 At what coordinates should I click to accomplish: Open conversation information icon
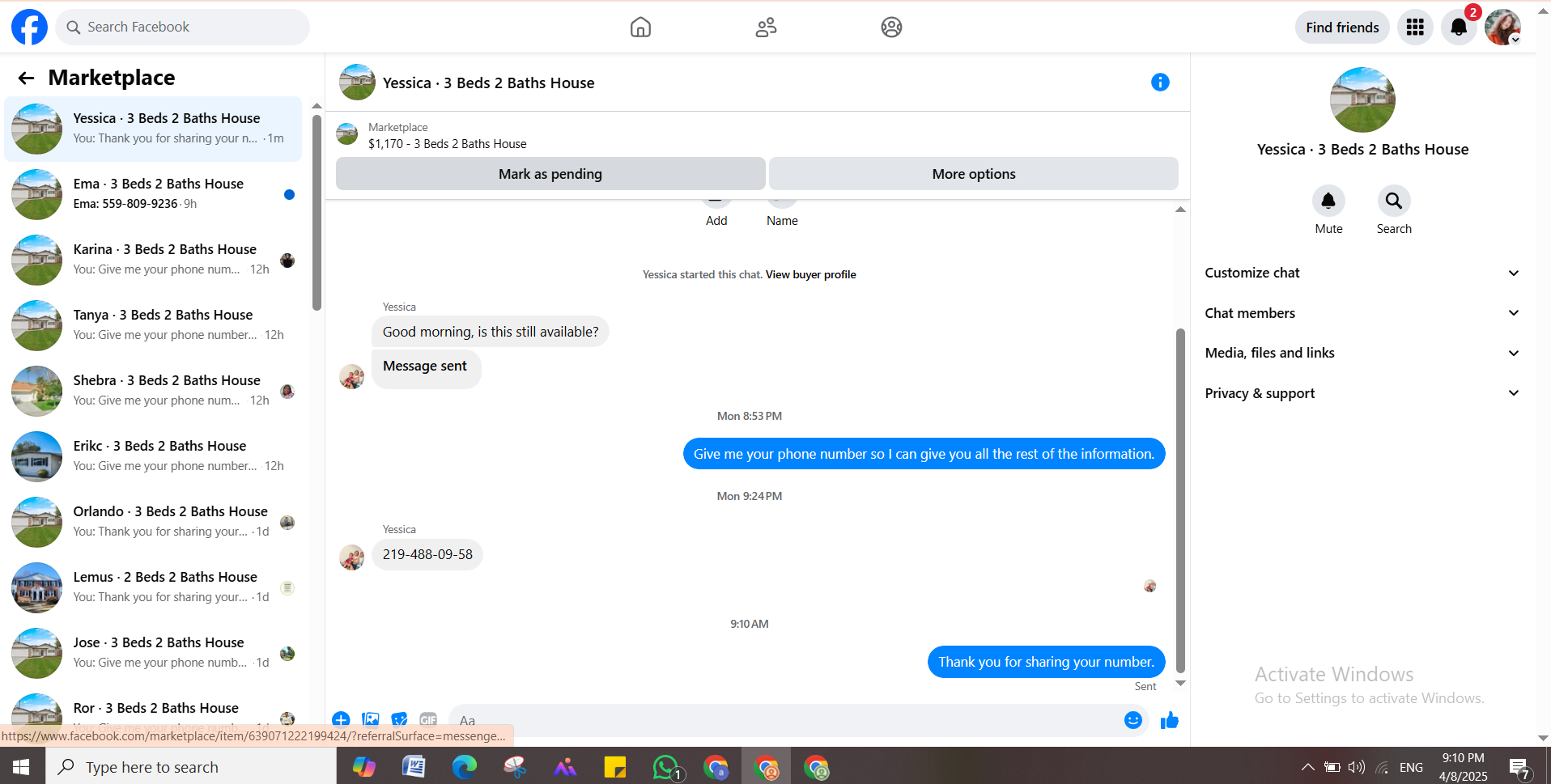(1160, 82)
